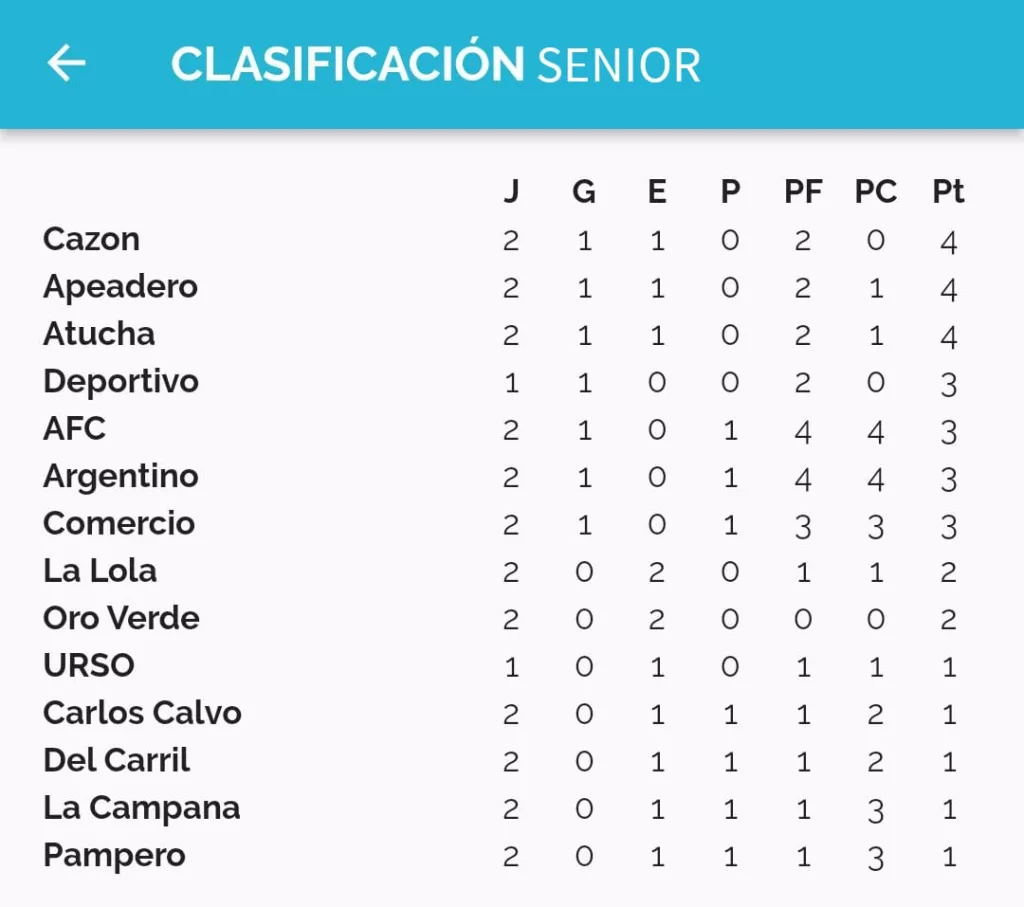
Task: Select Atucha in the standings
Action: 99,334
